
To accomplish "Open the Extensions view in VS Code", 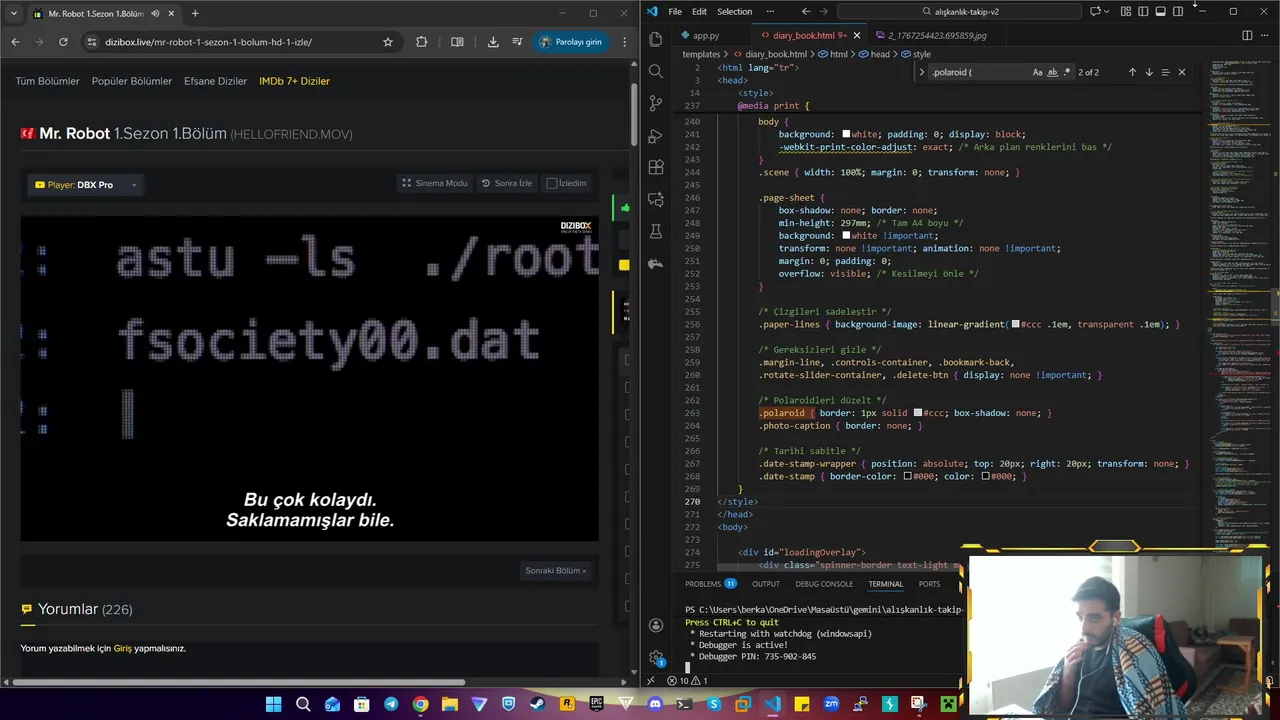I will tap(656, 167).
